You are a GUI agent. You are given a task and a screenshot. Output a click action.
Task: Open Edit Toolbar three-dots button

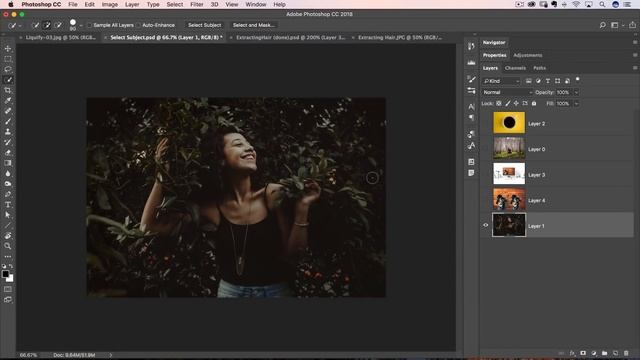click(8, 257)
